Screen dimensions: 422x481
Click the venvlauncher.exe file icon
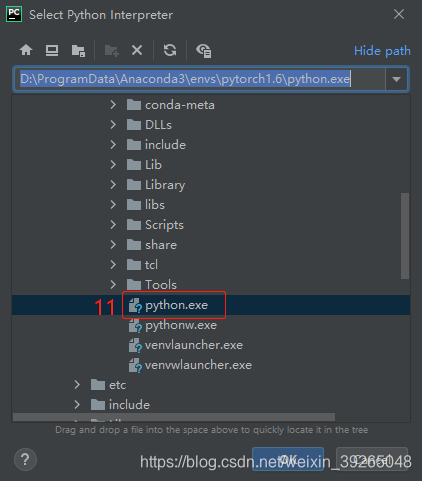coord(135,345)
